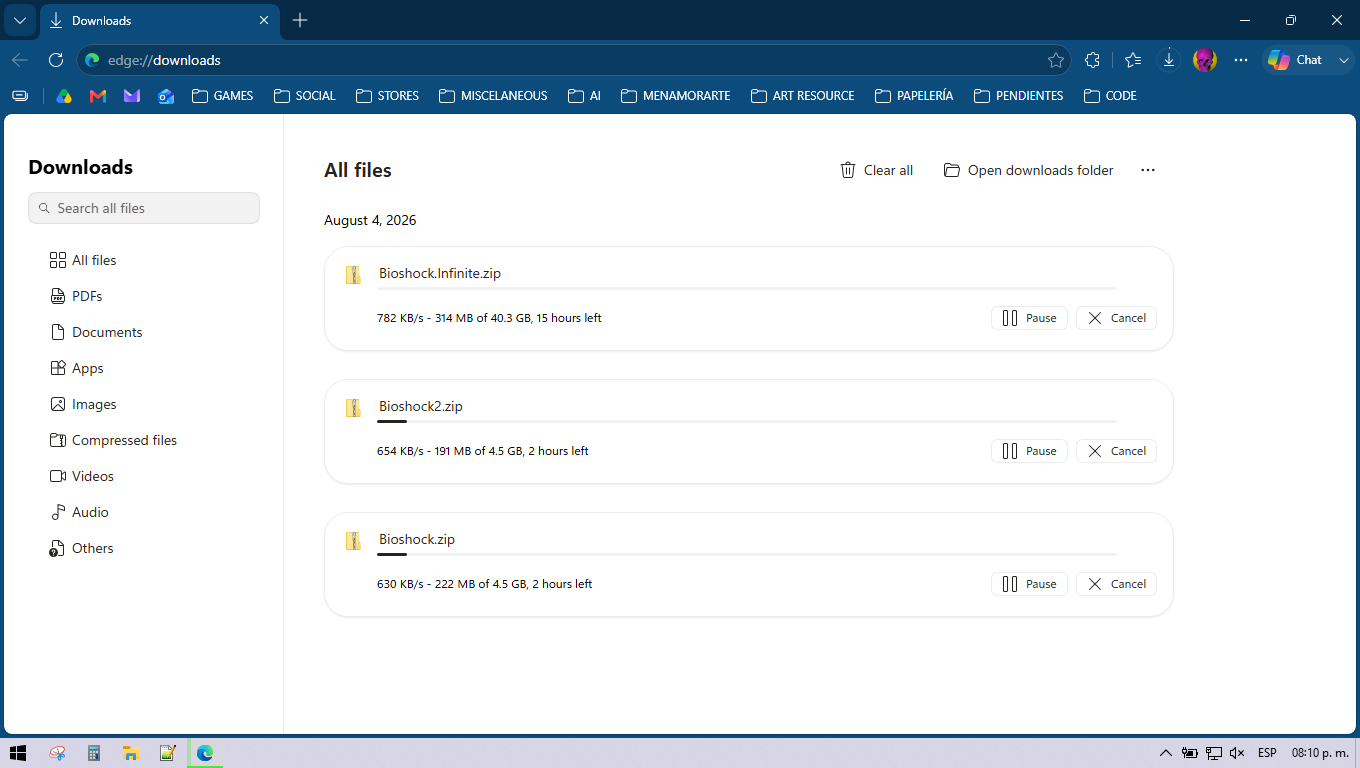Pause the Bioshock.Infinite.zip download
Image resolution: width=1360 pixels, height=768 pixels.
coord(1029,318)
